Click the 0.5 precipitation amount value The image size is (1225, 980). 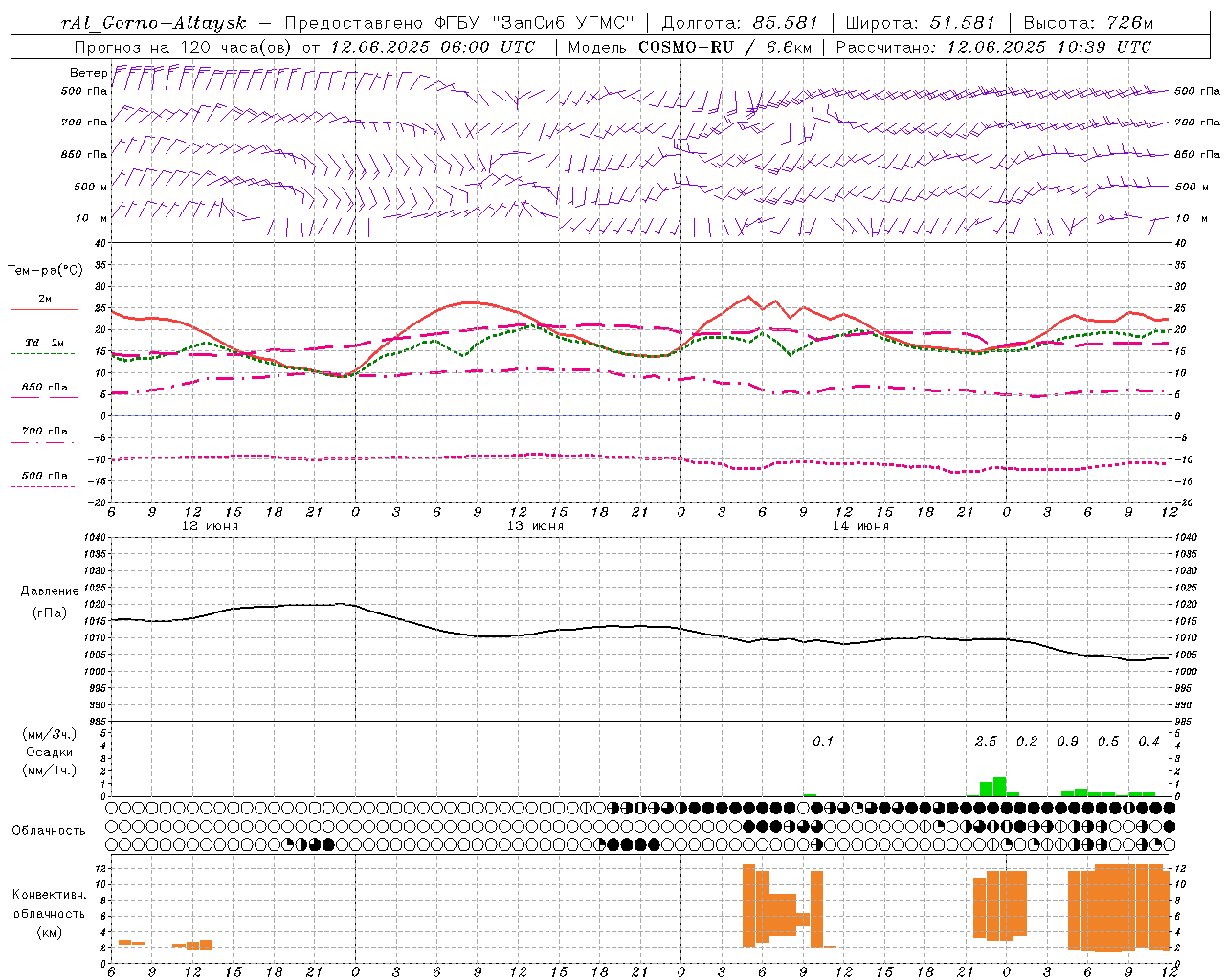[1108, 742]
